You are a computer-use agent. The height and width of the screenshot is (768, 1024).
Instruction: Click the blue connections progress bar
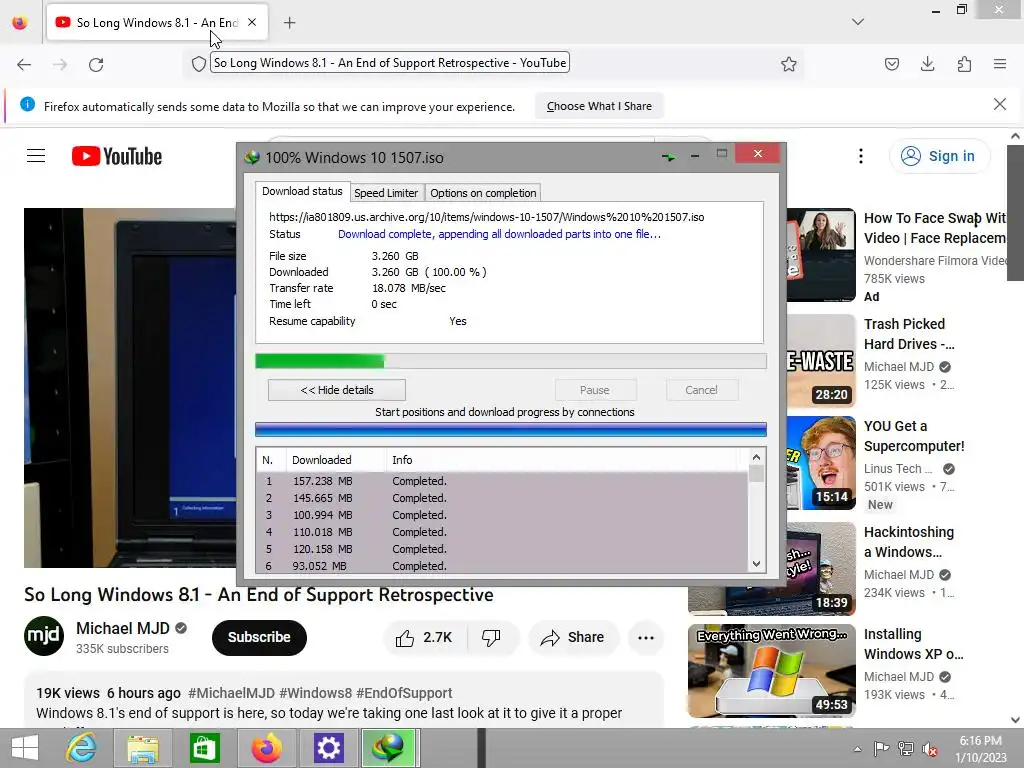click(x=511, y=429)
